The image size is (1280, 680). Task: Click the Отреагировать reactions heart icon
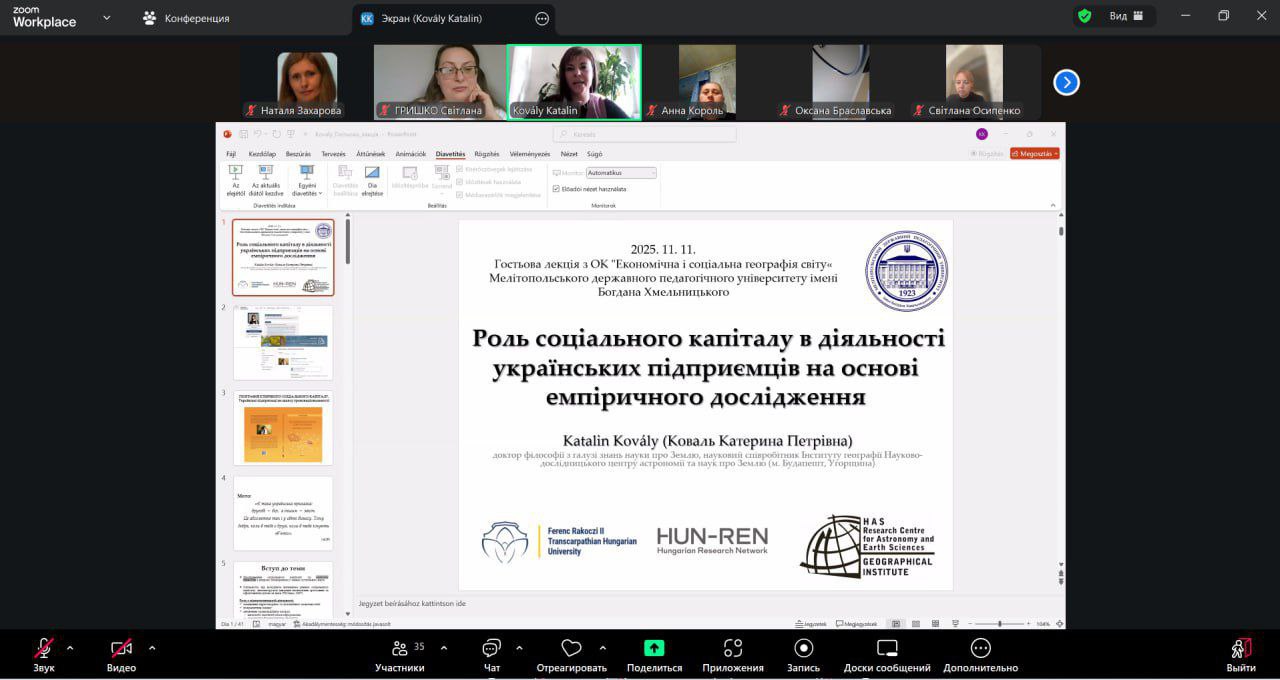[x=571, y=649]
